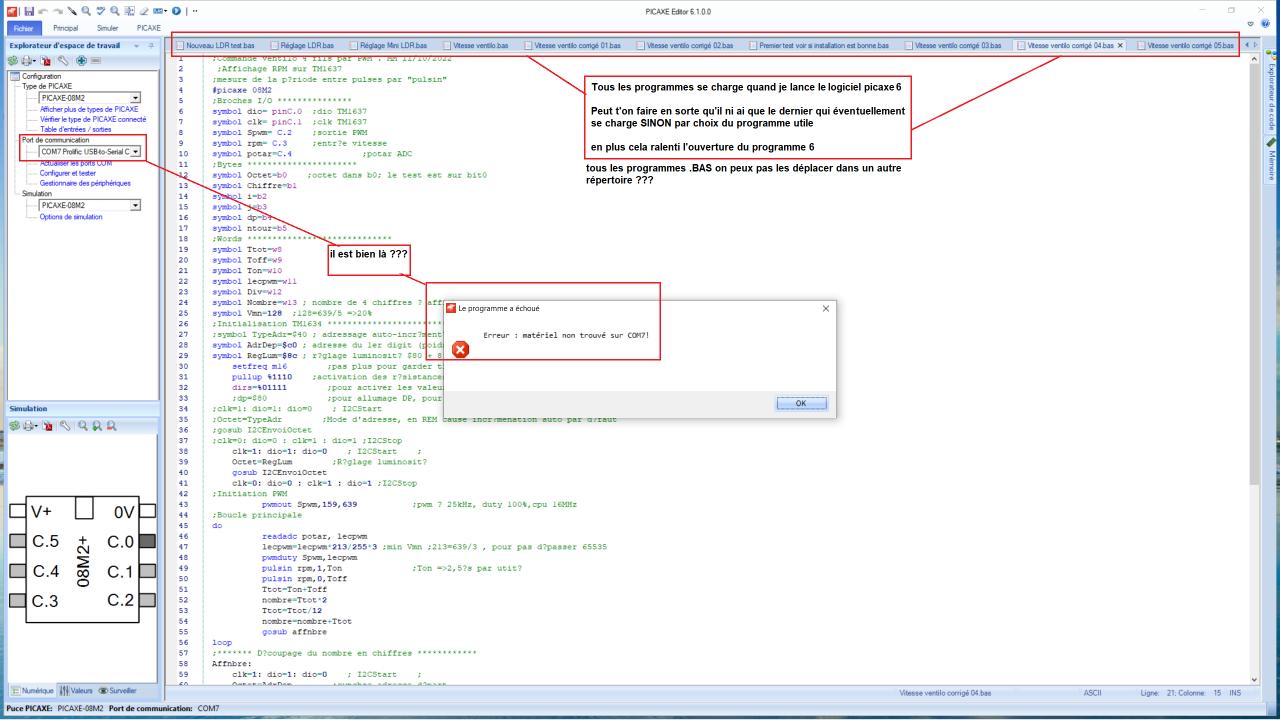Click the code editor vertical scrollbar
The width and height of the screenshot is (1280, 720).
[x=1255, y=370]
